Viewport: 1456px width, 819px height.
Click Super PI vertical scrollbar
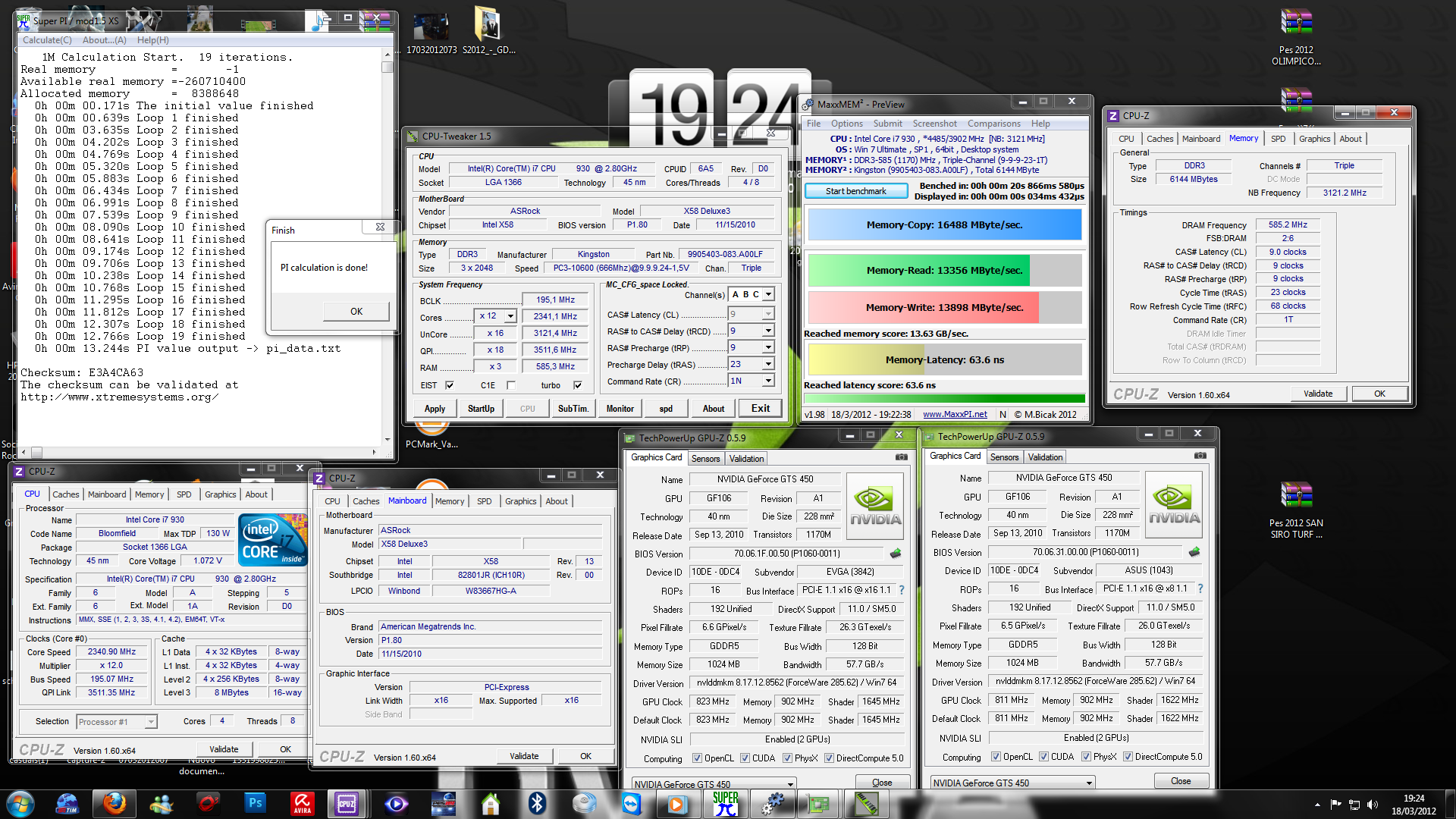coord(388,248)
